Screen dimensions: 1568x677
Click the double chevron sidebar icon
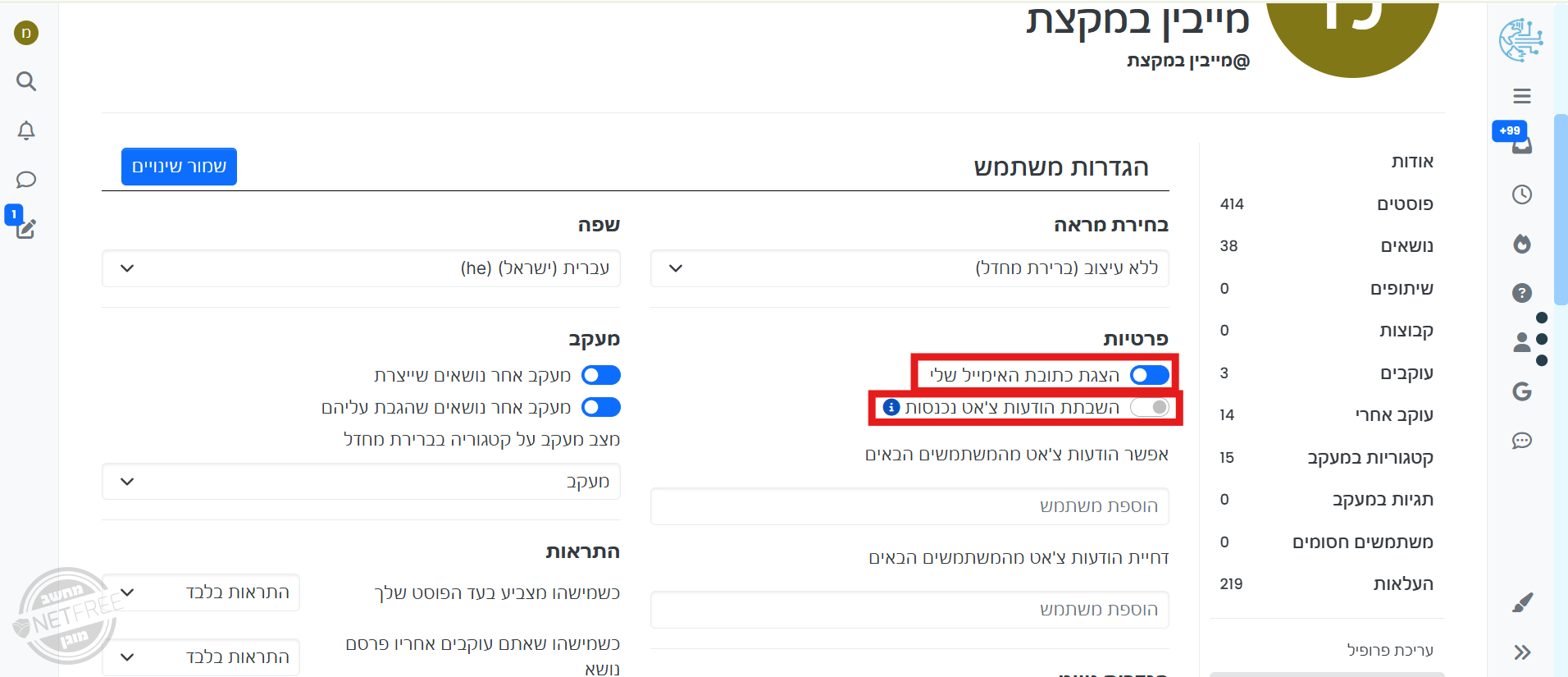click(x=1522, y=652)
